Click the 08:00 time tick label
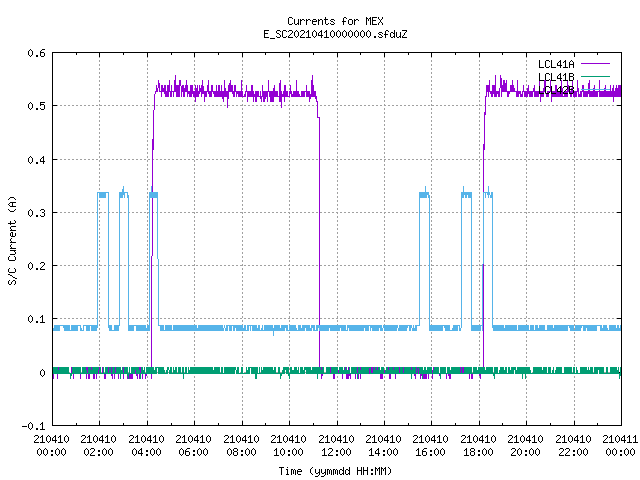This screenshot has width=640, height=480. (x=242, y=452)
